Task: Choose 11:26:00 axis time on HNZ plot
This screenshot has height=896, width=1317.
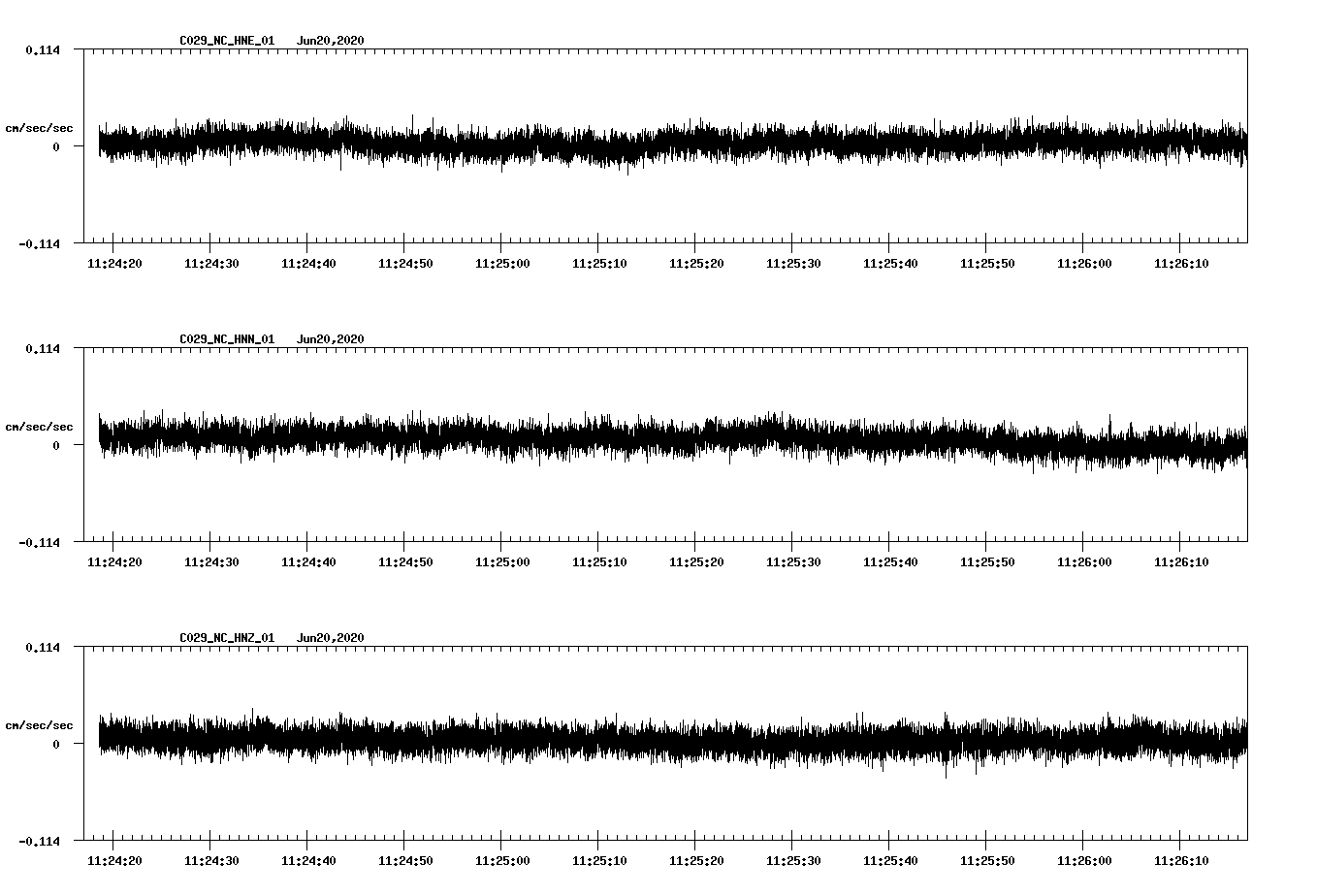Action: point(1084,861)
